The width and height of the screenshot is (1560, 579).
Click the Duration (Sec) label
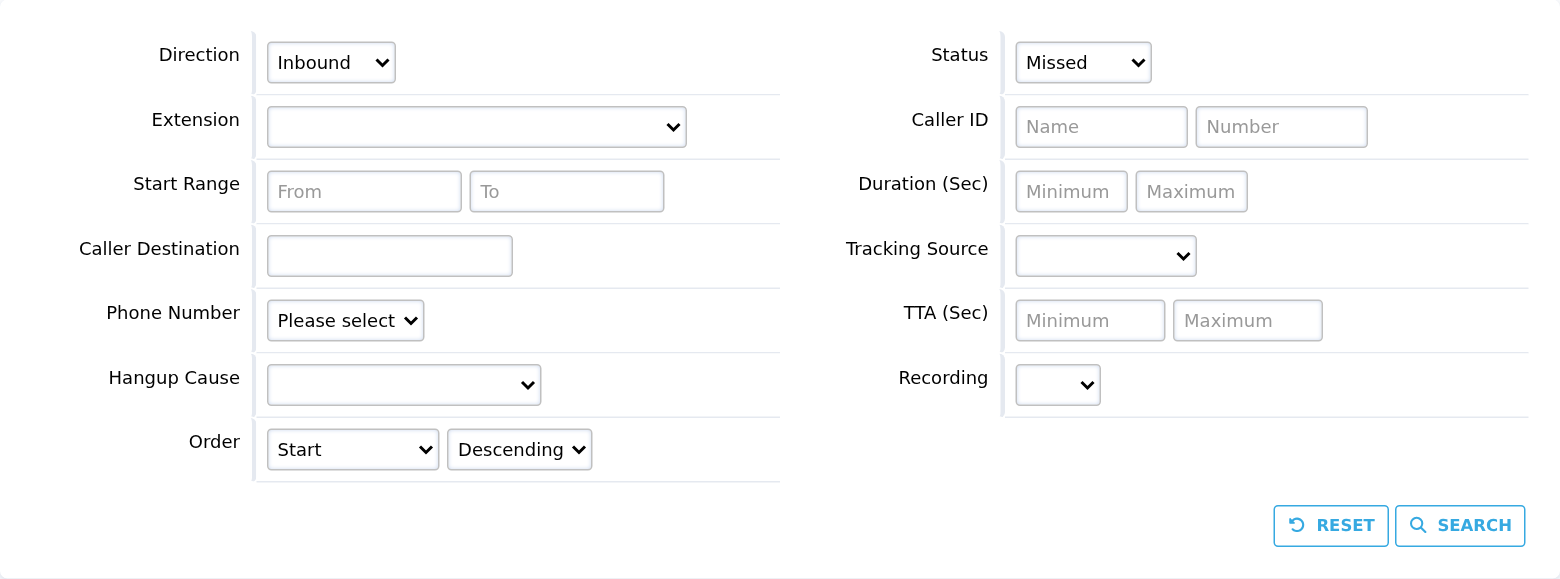click(x=923, y=184)
